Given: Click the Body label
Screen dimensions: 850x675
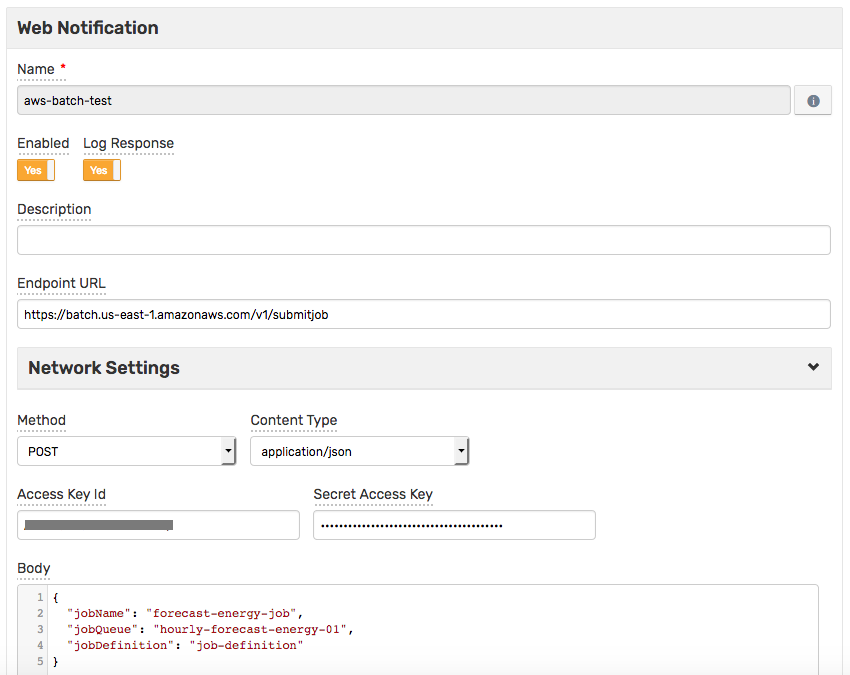Looking at the screenshot, I should (x=34, y=568).
